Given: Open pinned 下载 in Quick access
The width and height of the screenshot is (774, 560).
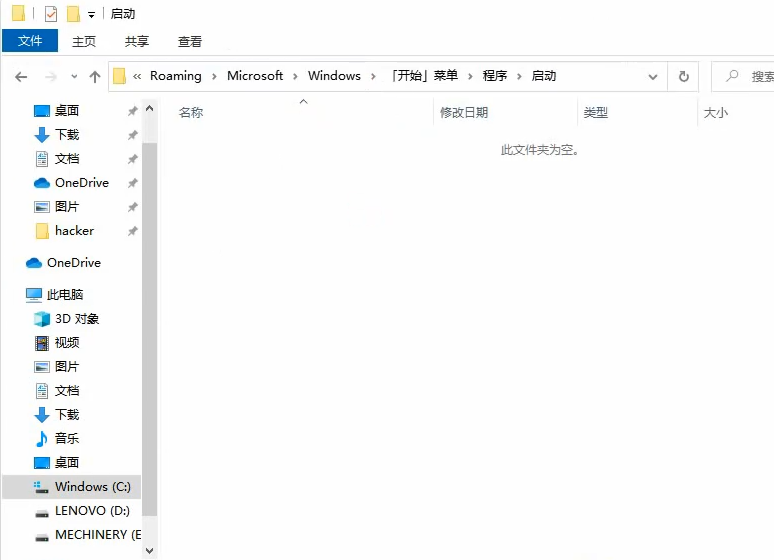Looking at the screenshot, I should click(67, 134).
